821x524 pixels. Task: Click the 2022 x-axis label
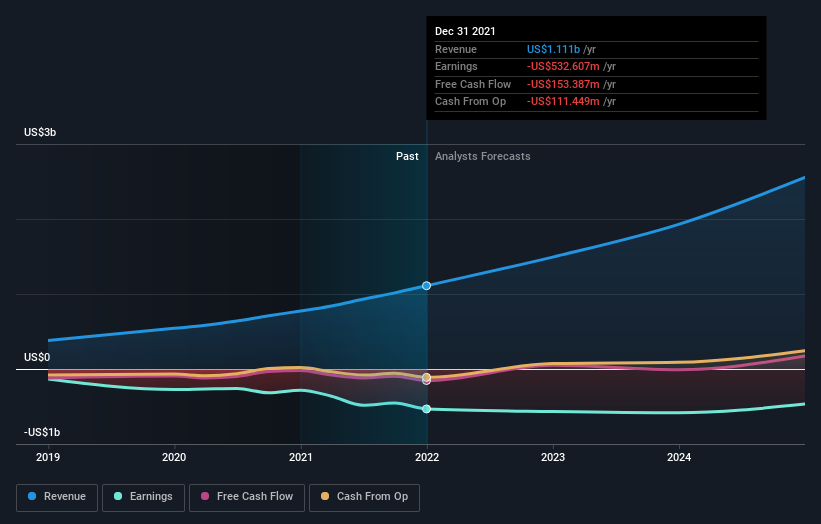click(427, 457)
